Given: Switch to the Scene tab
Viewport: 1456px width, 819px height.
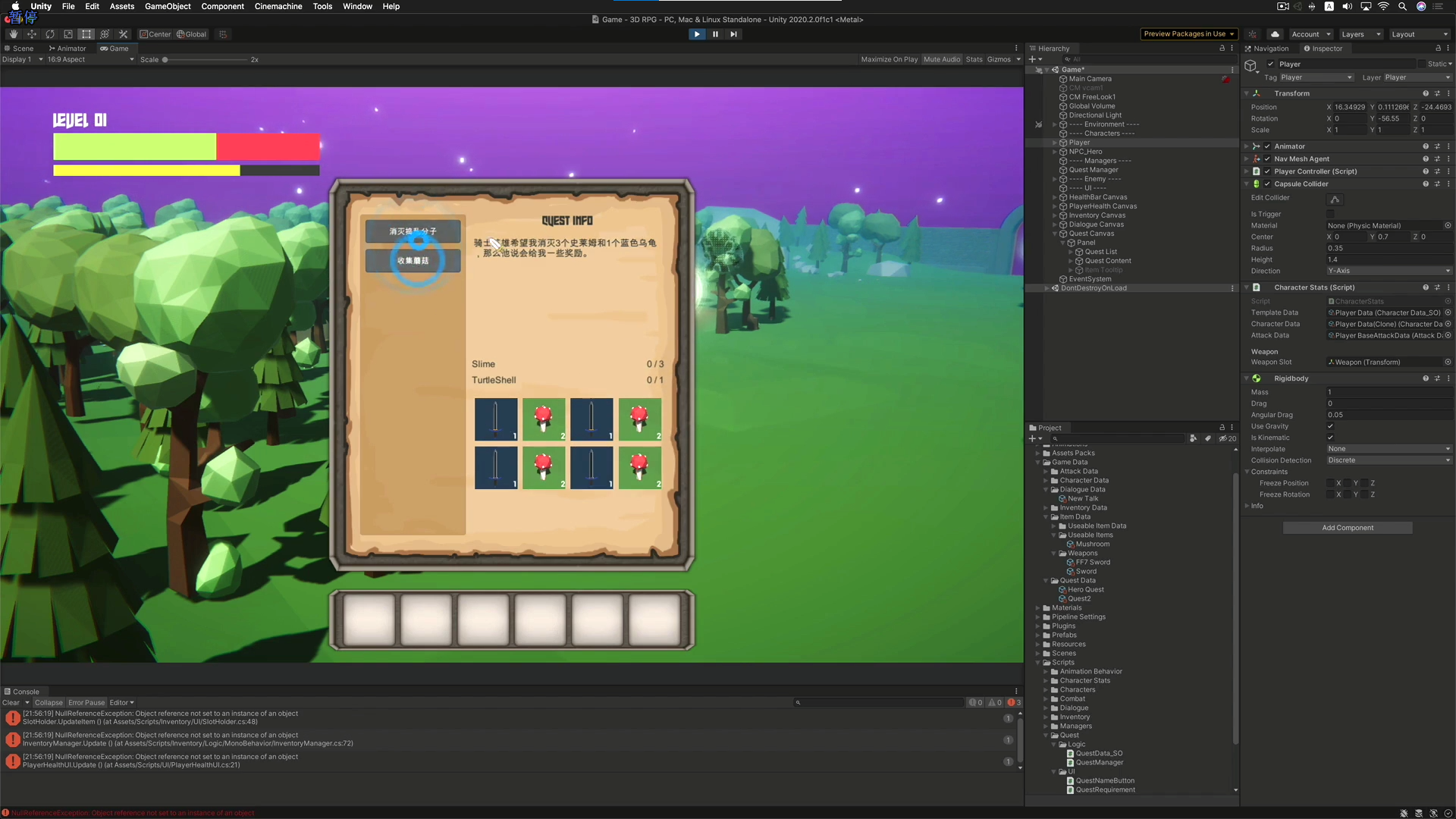Looking at the screenshot, I should pos(20,48).
